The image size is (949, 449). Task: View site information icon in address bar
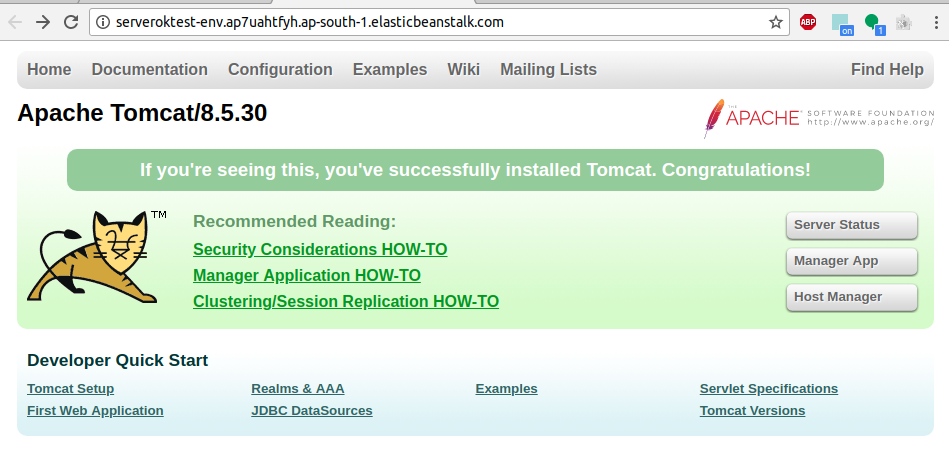click(101, 22)
